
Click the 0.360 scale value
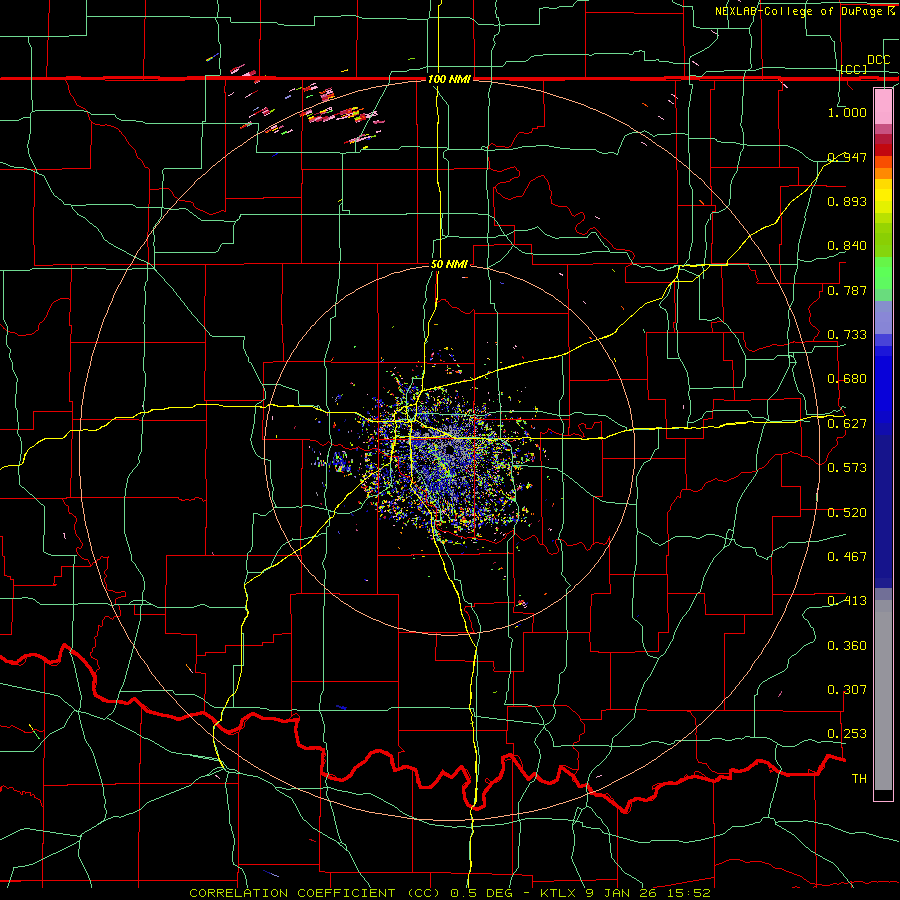pyautogui.click(x=847, y=646)
